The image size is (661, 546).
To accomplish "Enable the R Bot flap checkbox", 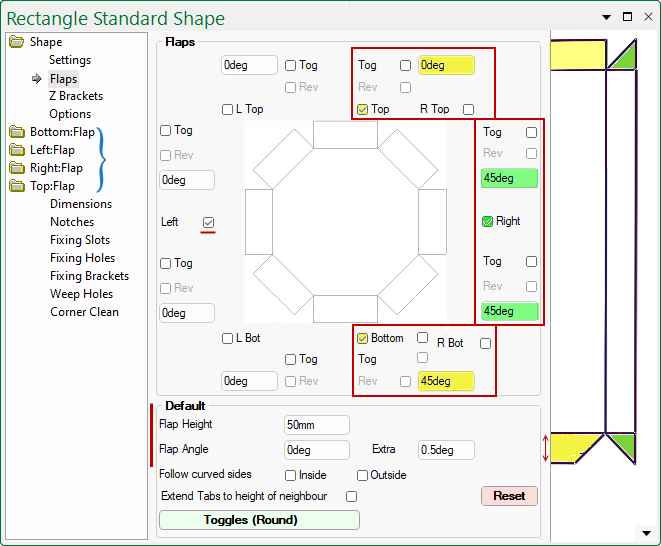I will pyautogui.click(x=485, y=344).
